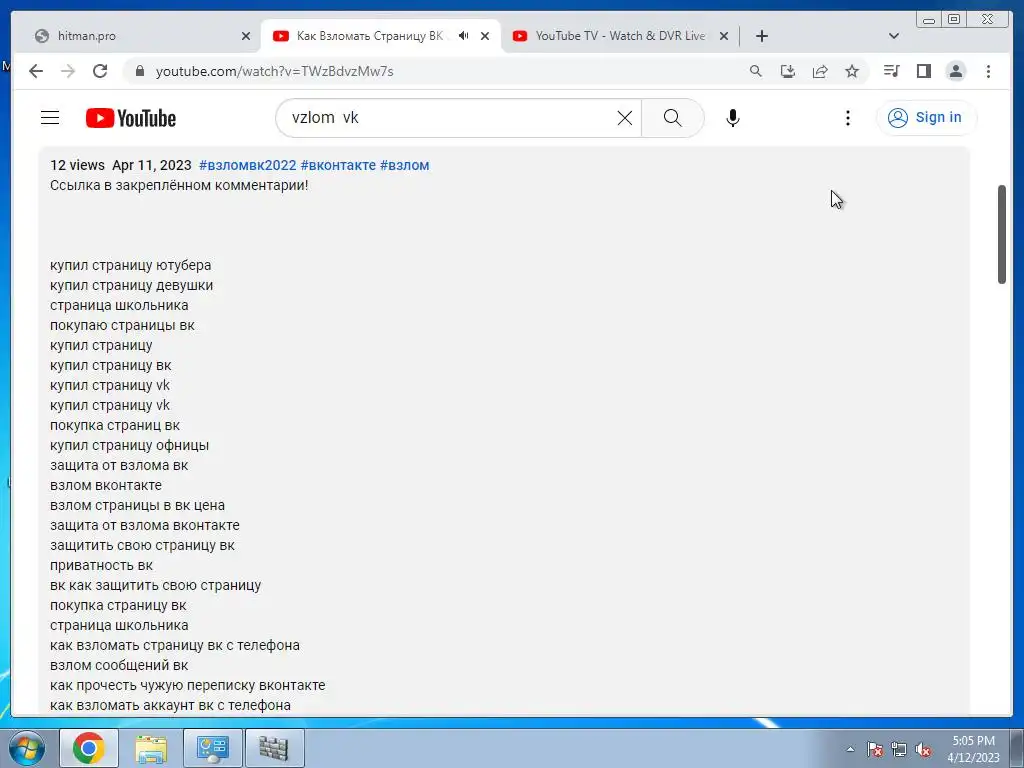This screenshot has height=768, width=1024.
Task: Click the line покупка страниц вк
Action: click(x=115, y=425)
